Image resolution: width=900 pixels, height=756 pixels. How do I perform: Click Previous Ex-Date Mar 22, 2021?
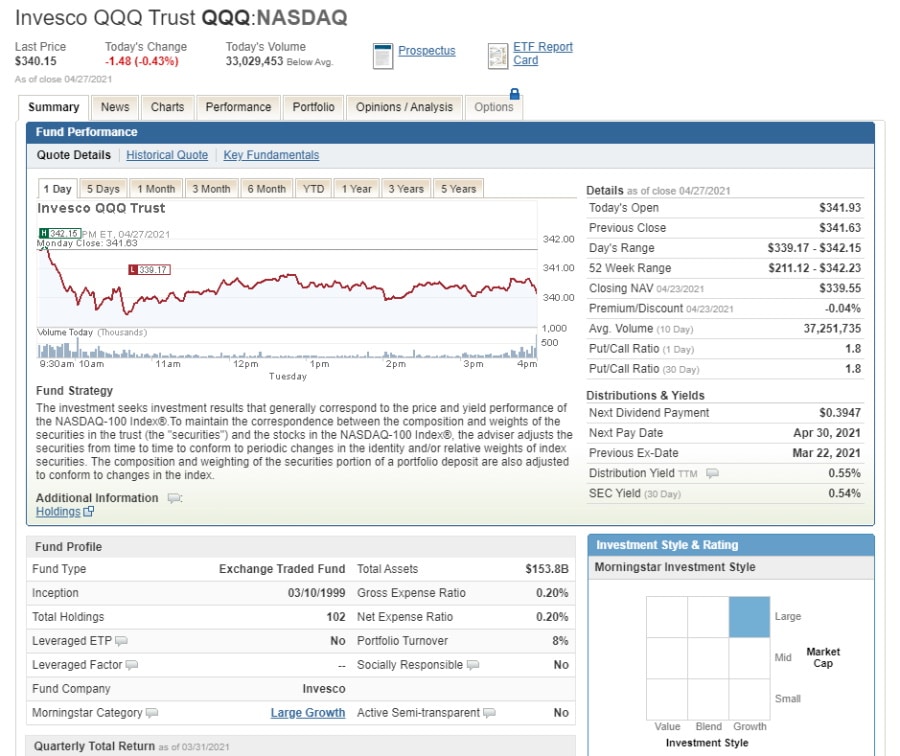coord(827,453)
